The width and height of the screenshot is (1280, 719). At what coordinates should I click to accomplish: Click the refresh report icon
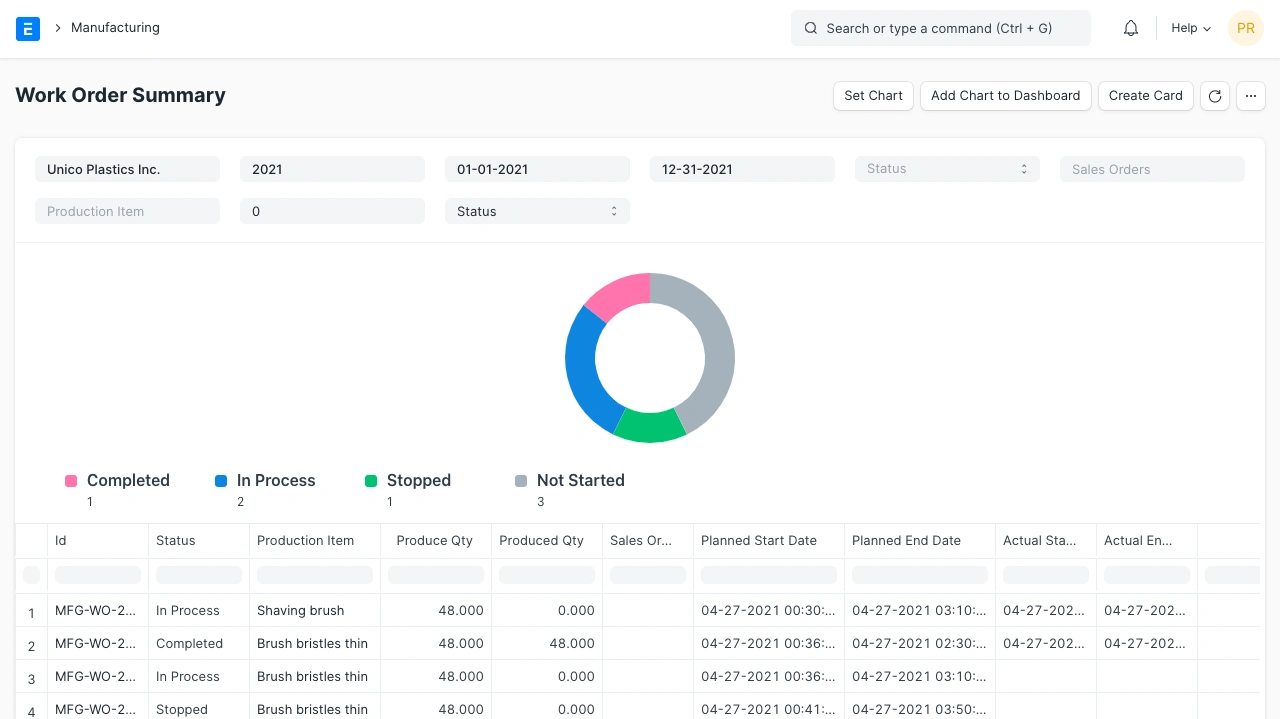(1215, 96)
